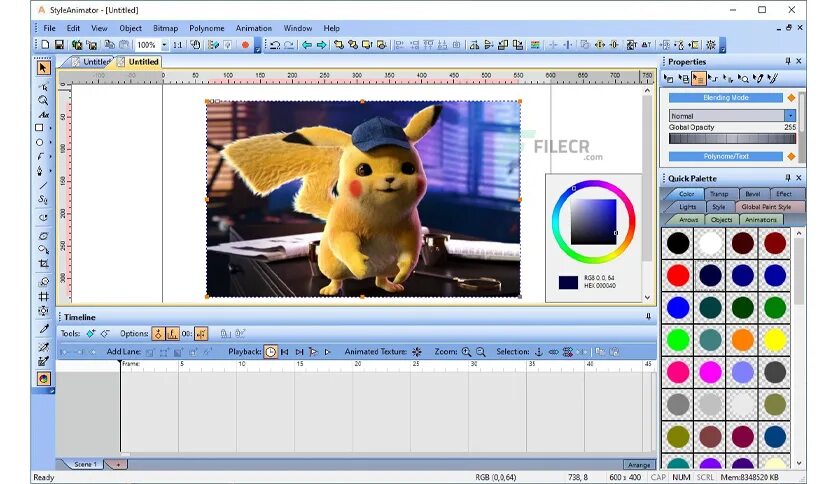This screenshot has height=484, width=836.
Task: Click the Polynome/Text header
Action: tap(726, 156)
